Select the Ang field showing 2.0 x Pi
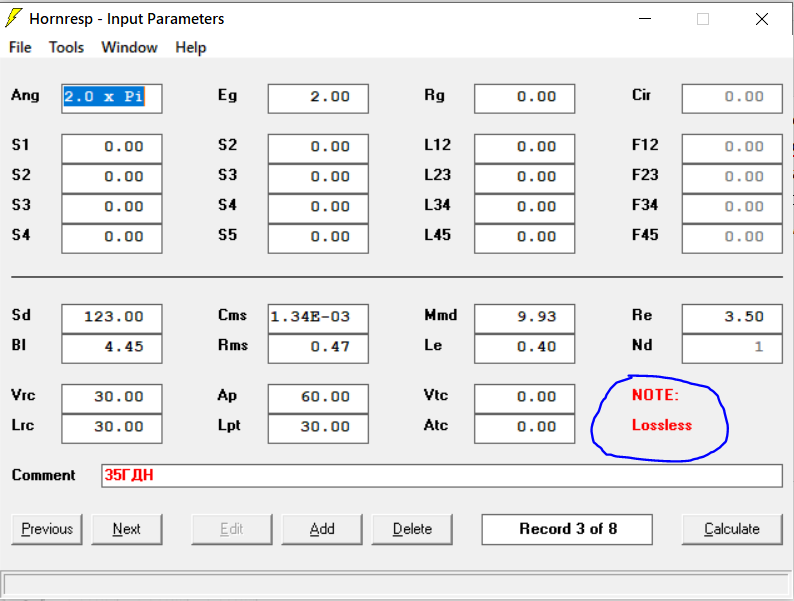The image size is (794, 601). pyautogui.click(x=112, y=98)
